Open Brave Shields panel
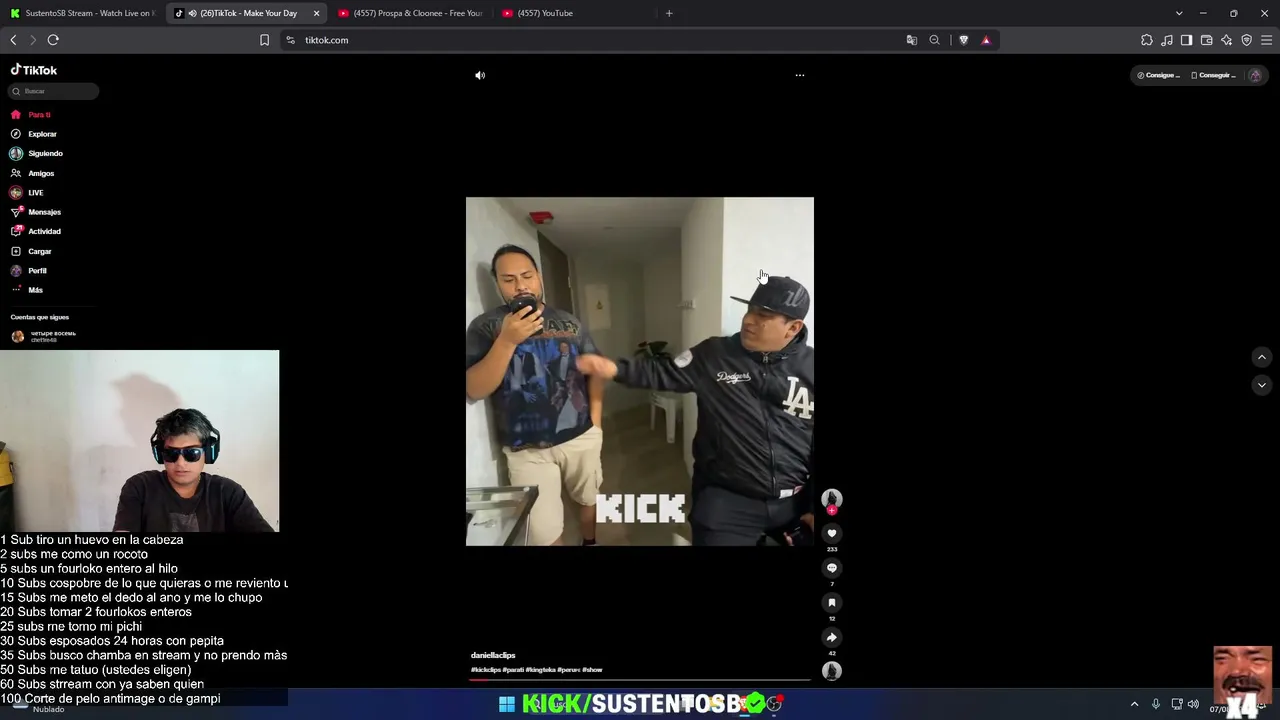Screen dimensions: 1280x720 click(x=964, y=40)
